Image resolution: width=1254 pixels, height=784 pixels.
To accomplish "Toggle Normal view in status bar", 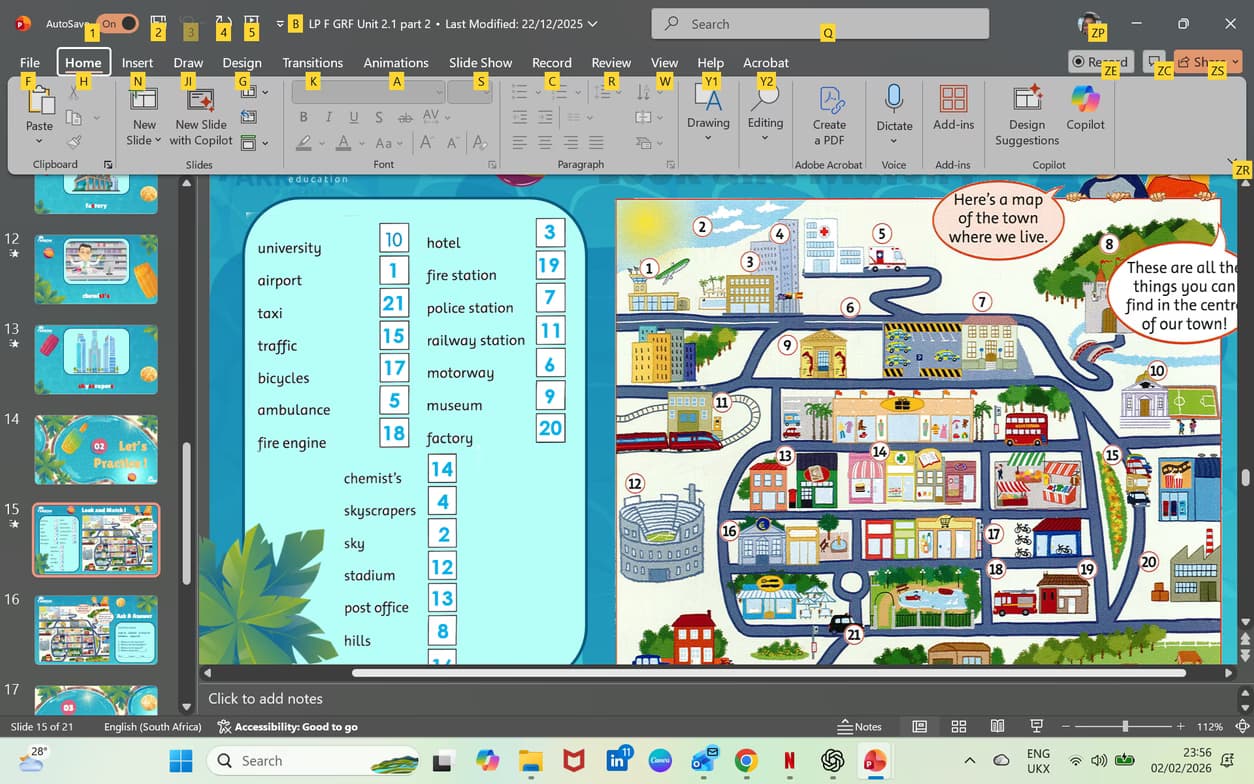I will 919,726.
